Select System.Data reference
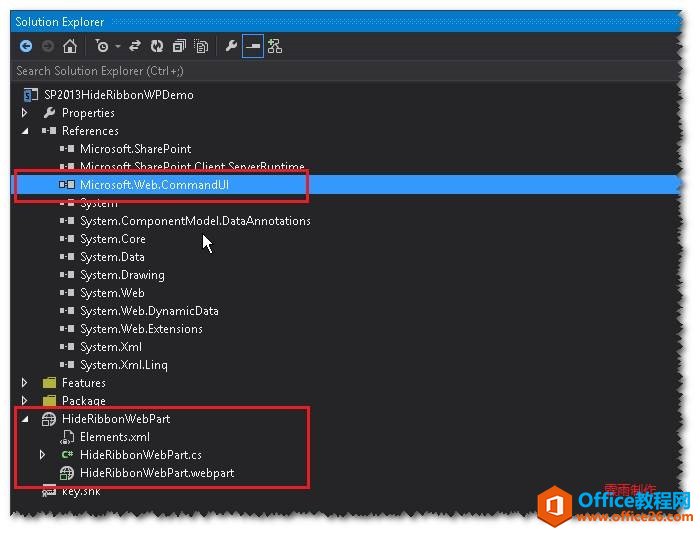 click(x=112, y=257)
